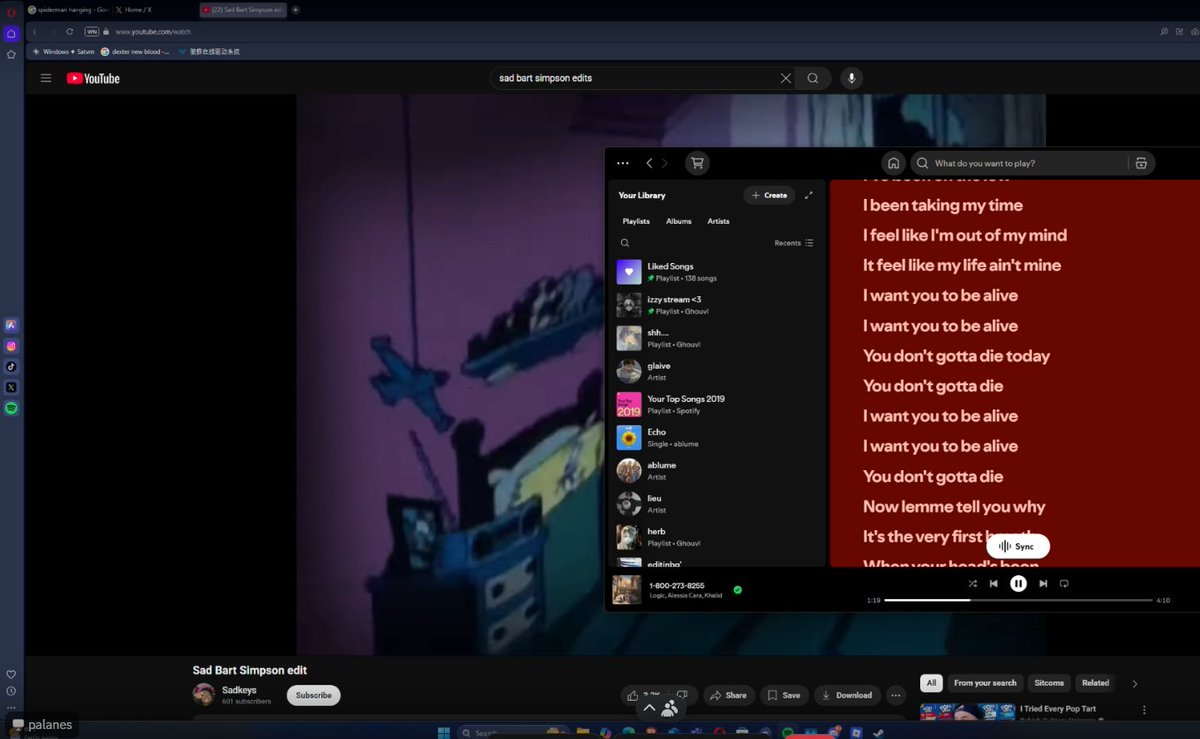
Task: Subscribe to the Sadkeys channel
Action: click(313, 695)
